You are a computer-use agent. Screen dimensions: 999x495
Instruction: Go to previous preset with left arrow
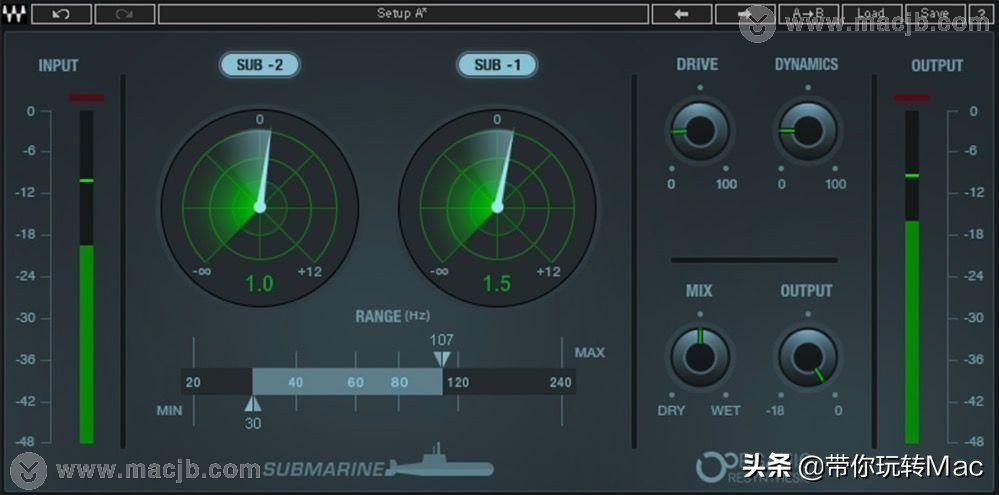[x=681, y=14]
